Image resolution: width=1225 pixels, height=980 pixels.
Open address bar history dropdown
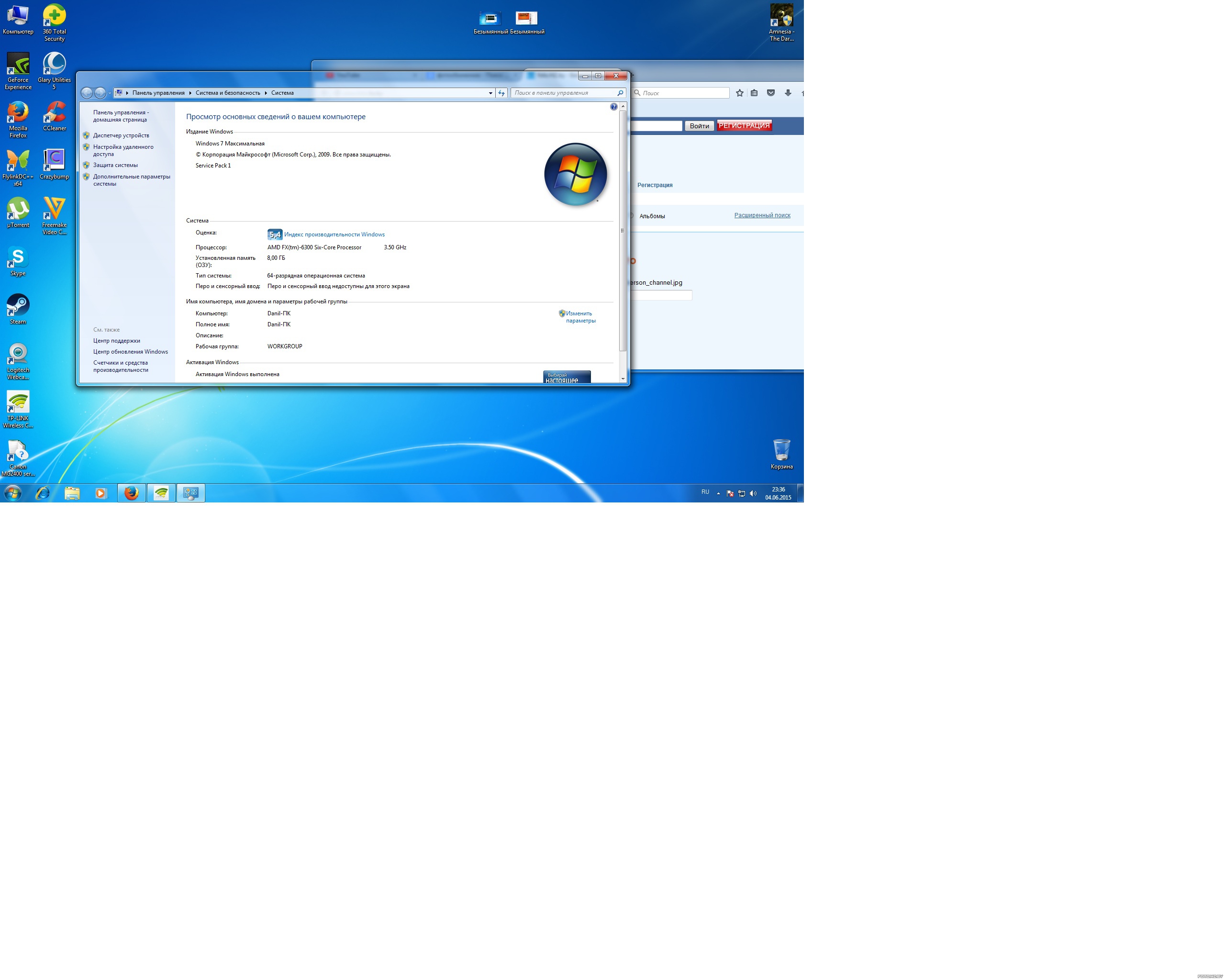point(490,93)
